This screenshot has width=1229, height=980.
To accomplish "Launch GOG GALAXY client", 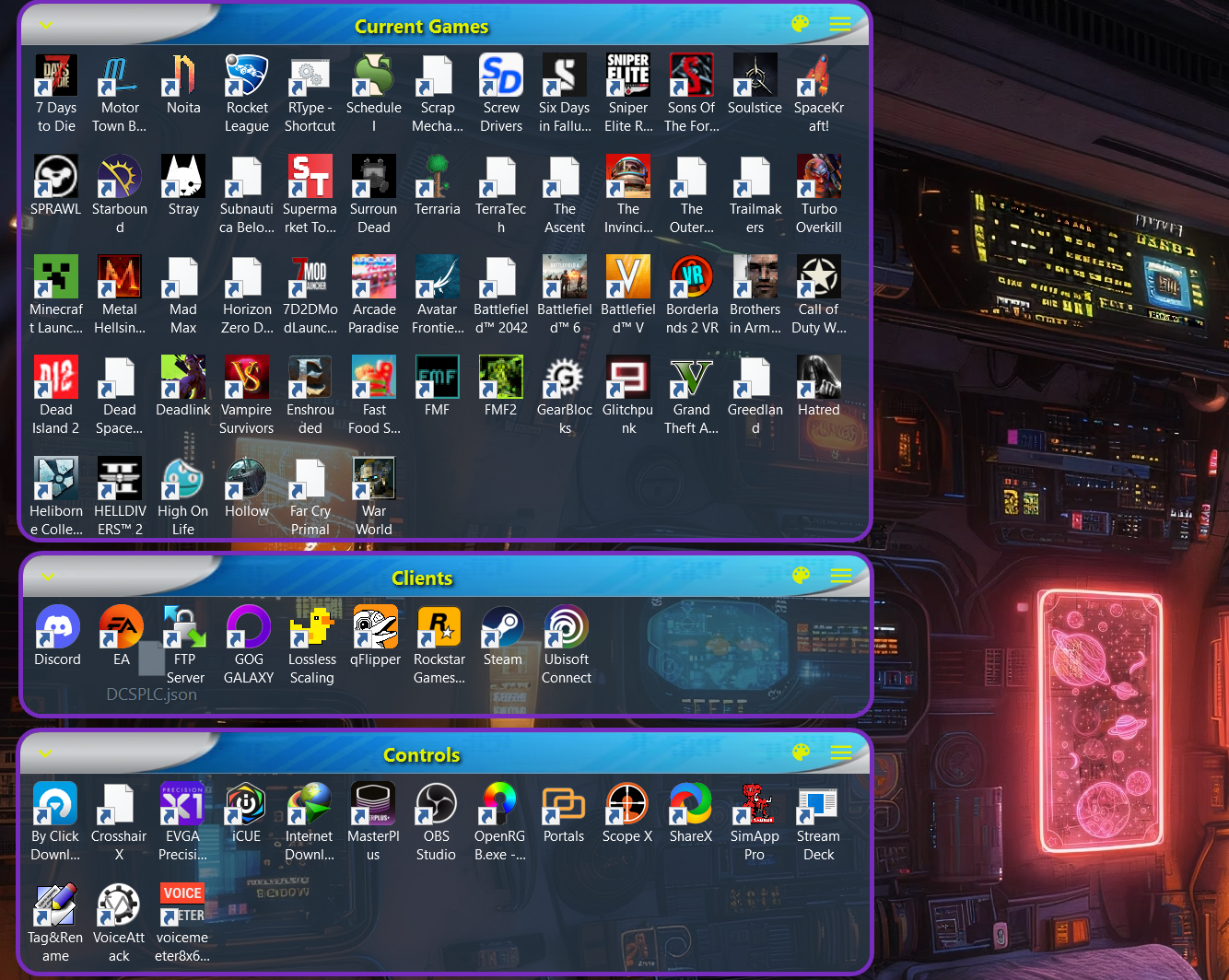I will point(249,627).
